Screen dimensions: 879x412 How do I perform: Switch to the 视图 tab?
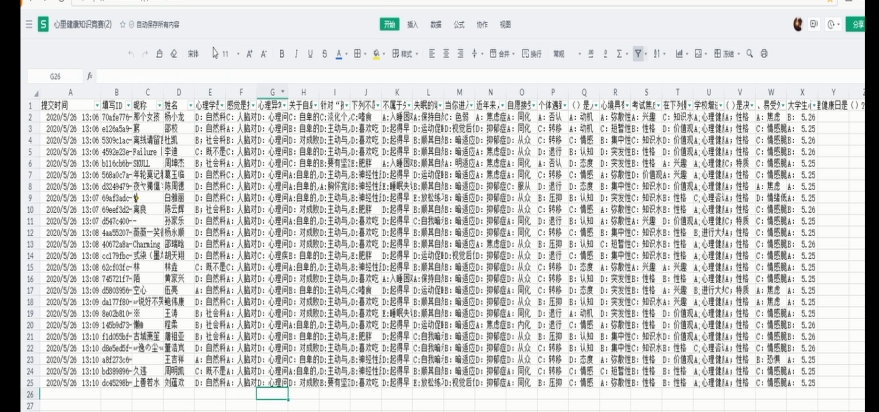505,25
